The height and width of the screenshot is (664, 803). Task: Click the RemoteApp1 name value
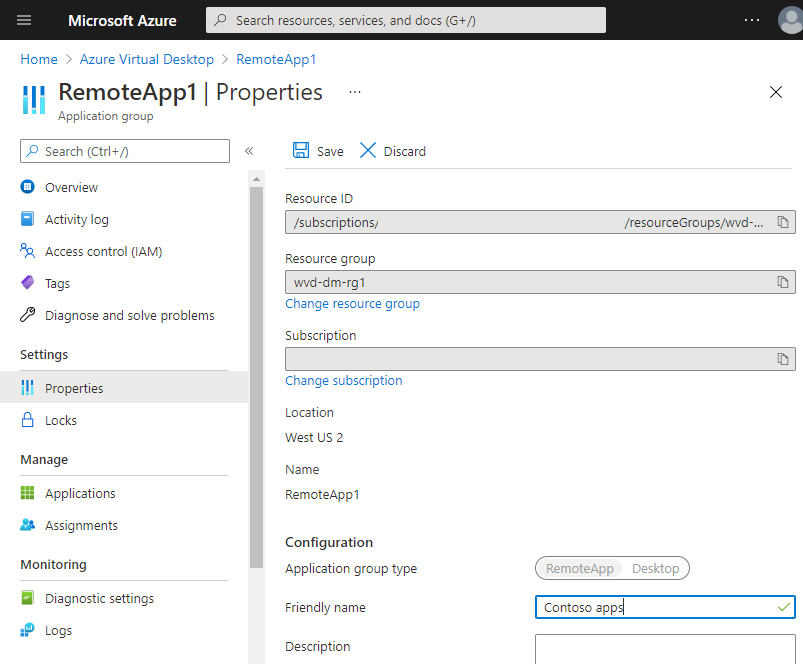click(322, 495)
